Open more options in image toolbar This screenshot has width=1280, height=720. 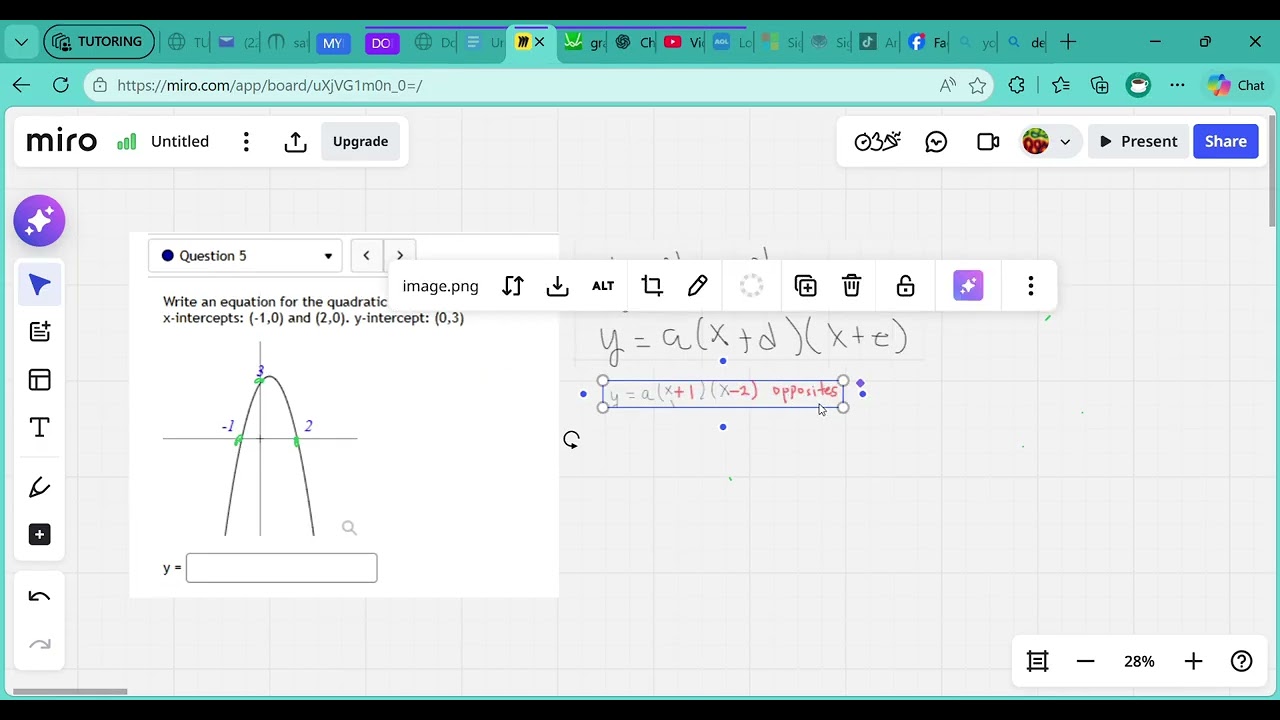[x=1031, y=286]
